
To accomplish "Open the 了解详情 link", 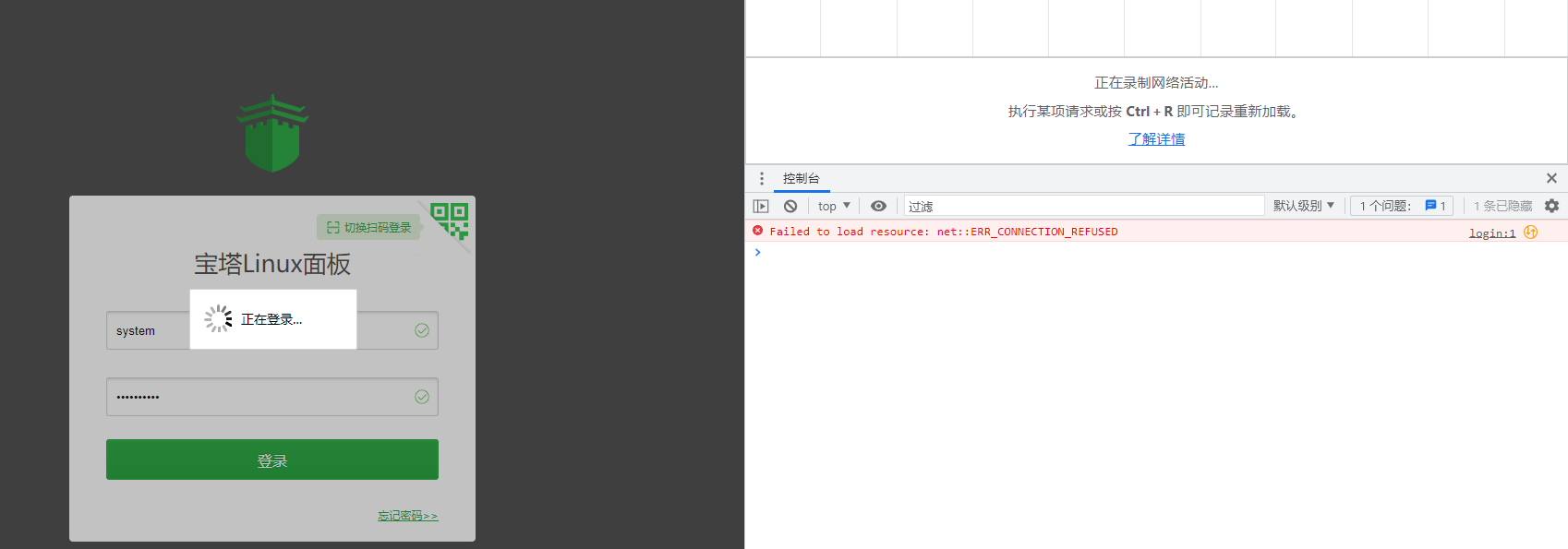I will coord(1156,138).
